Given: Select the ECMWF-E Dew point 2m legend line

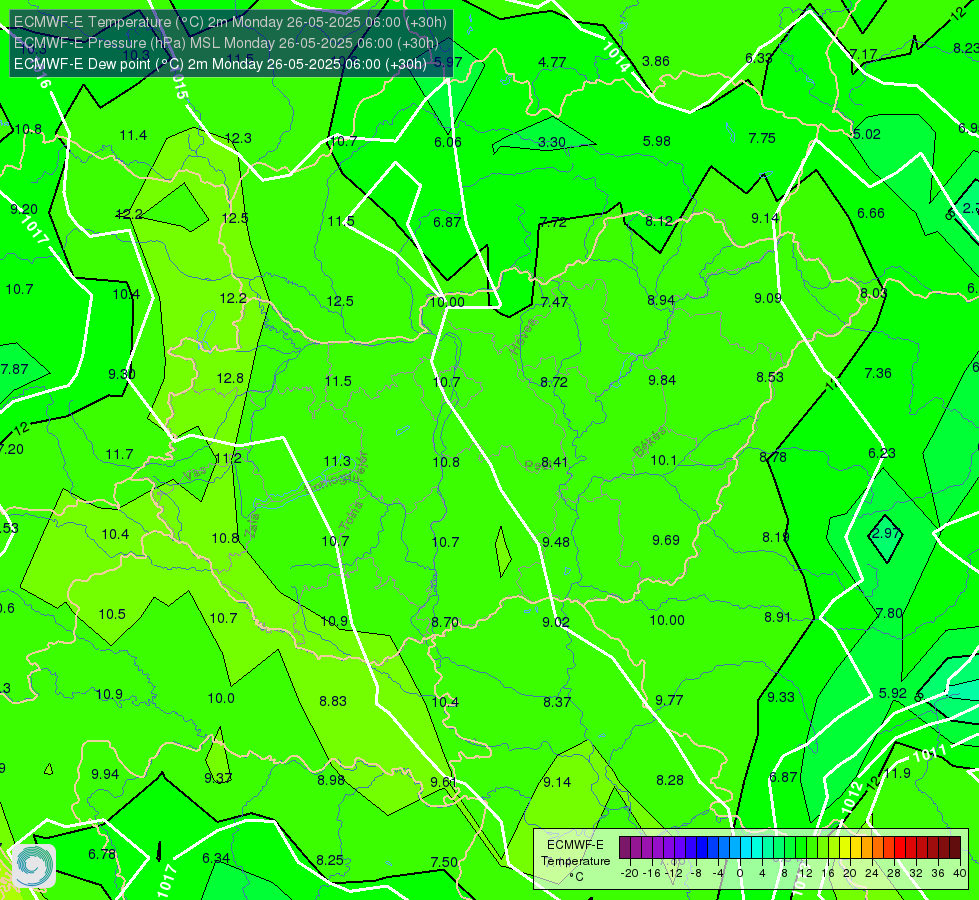Looking at the screenshot, I should point(220,64).
